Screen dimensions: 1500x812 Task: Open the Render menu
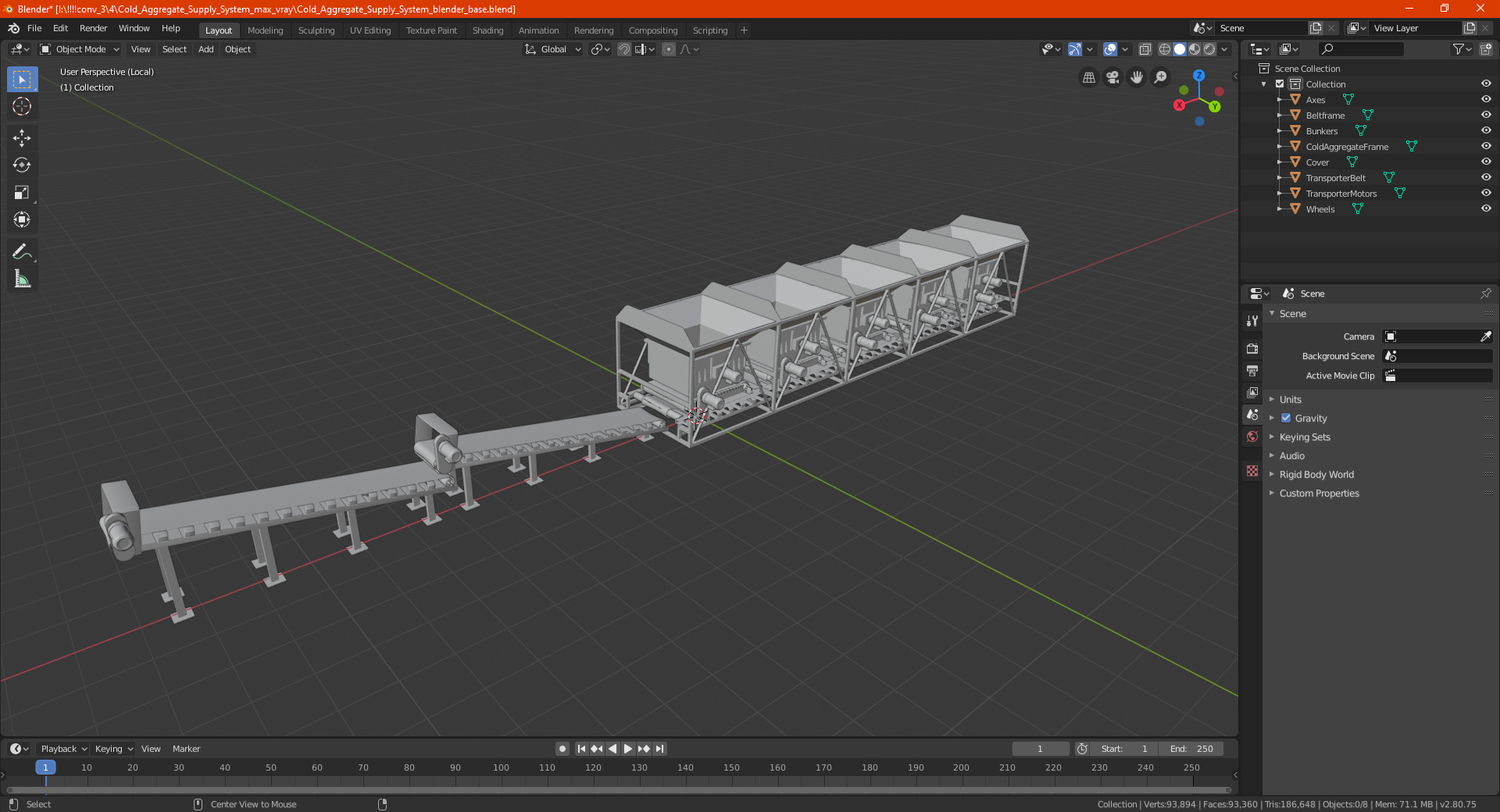click(x=93, y=28)
